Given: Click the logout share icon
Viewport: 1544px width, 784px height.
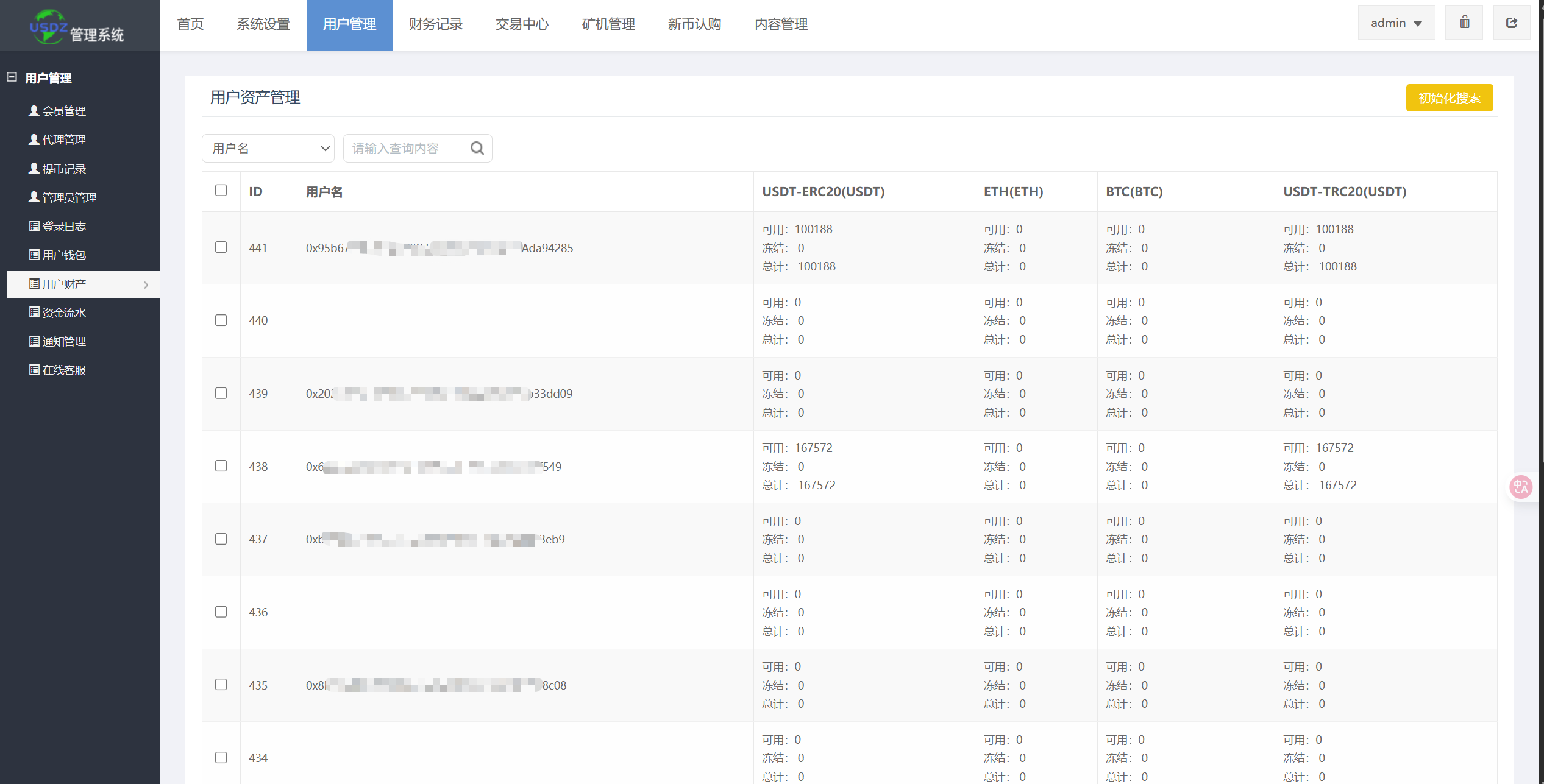Looking at the screenshot, I should tap(1511, 23).
